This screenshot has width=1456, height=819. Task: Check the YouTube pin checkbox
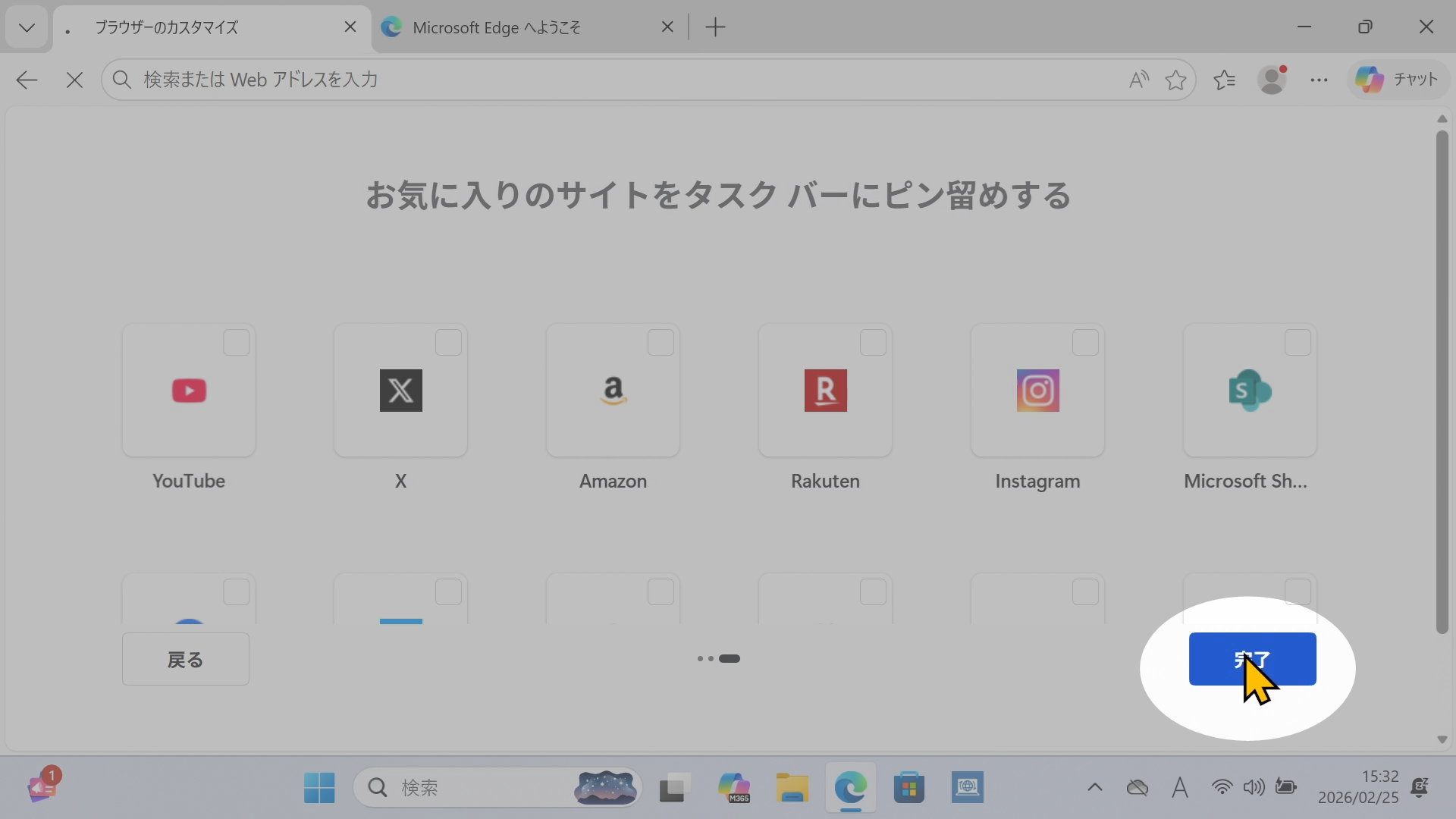click(237, 343)
